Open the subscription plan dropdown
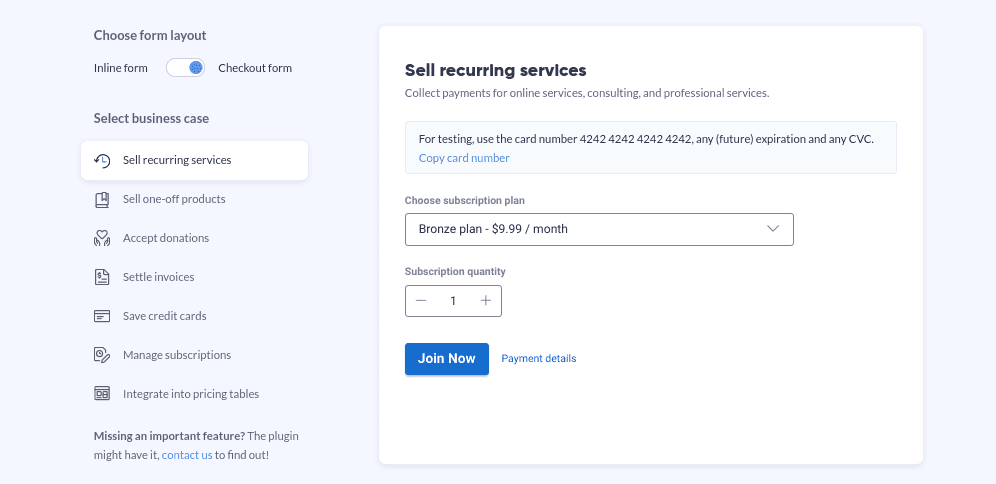996x484 pixels. [x=598, y=229]
